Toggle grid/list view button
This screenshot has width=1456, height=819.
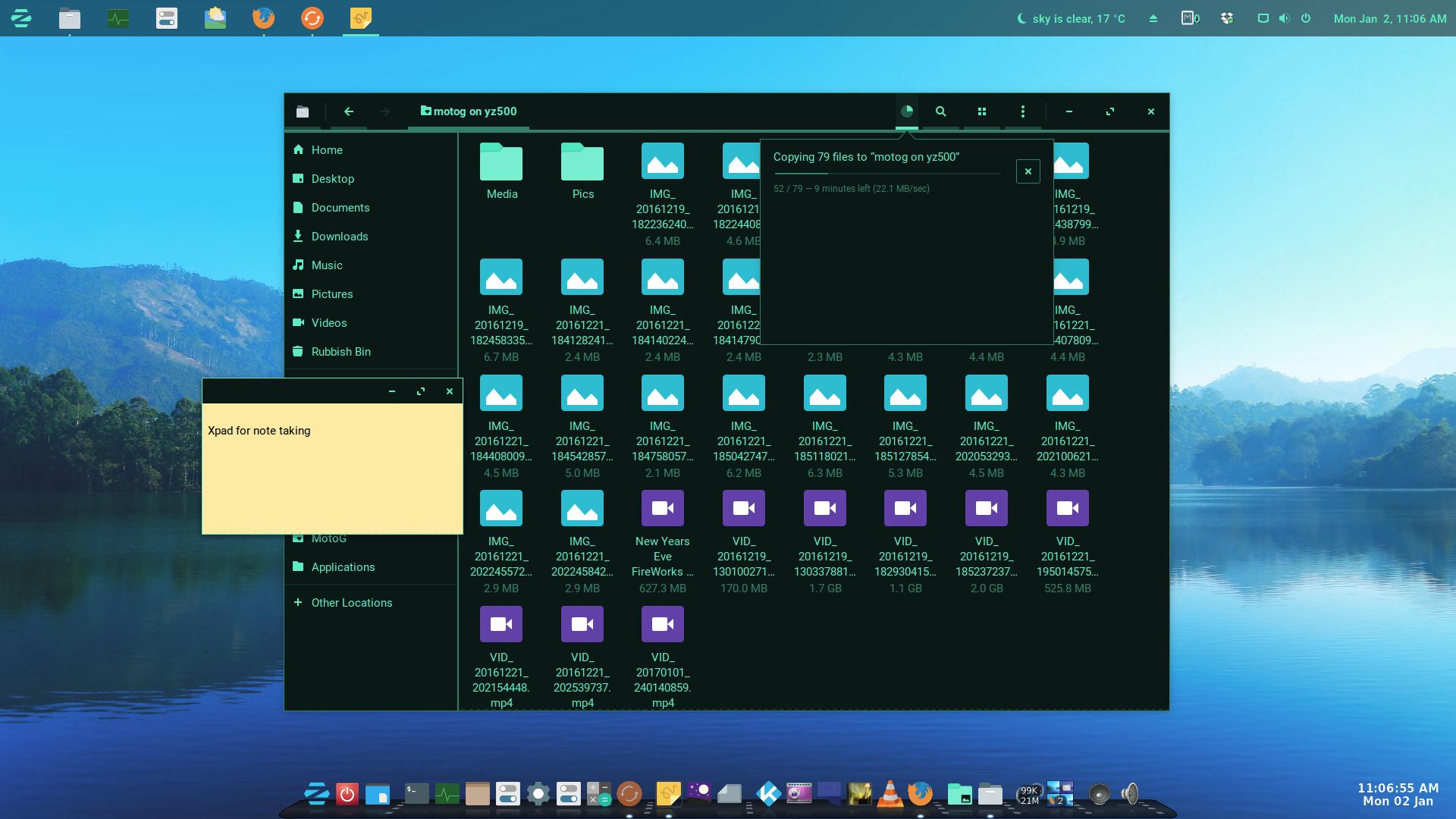click(x=981, y=111)
